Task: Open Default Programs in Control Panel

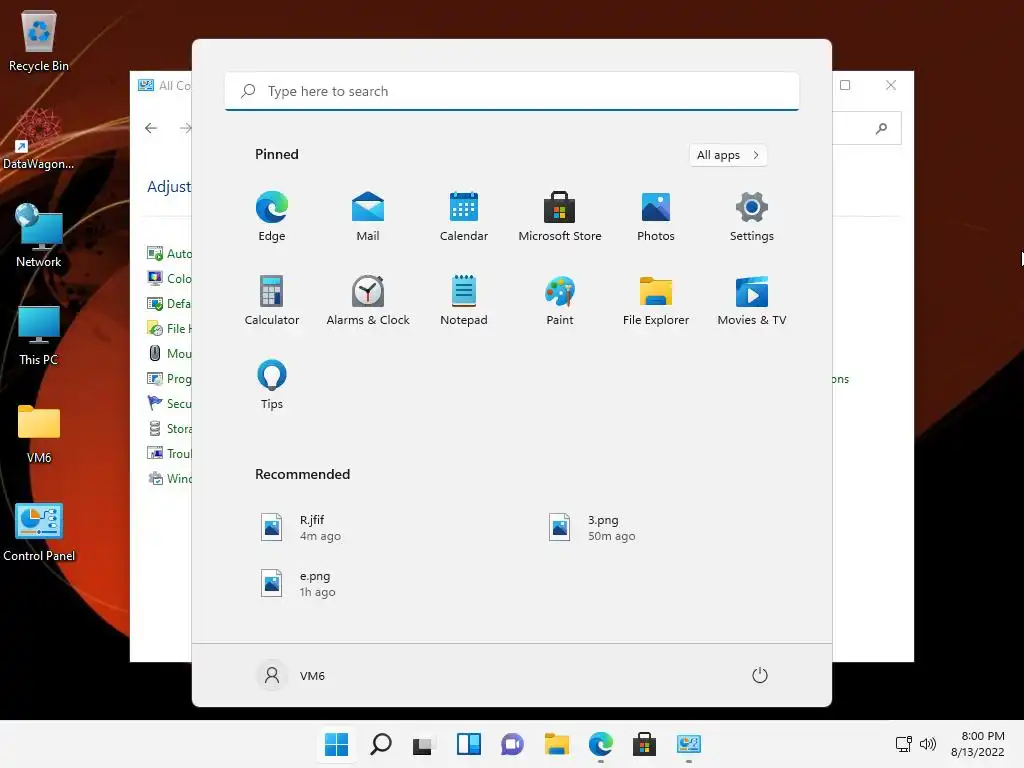Action: tap(170, 303)
